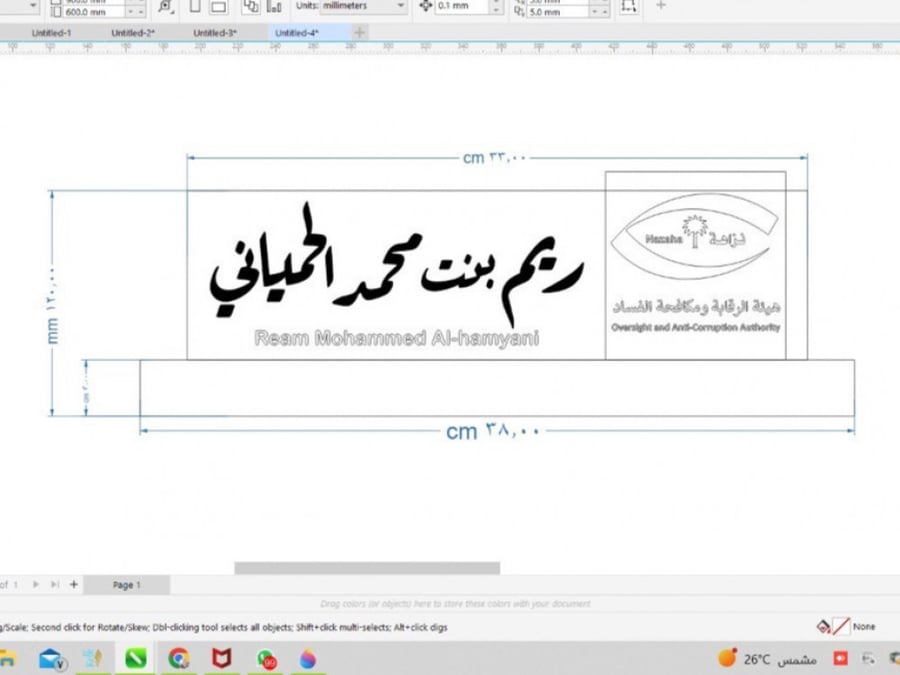
Task: Switch to the Untitled-1 document tab
Action: (x=51, y=33)
